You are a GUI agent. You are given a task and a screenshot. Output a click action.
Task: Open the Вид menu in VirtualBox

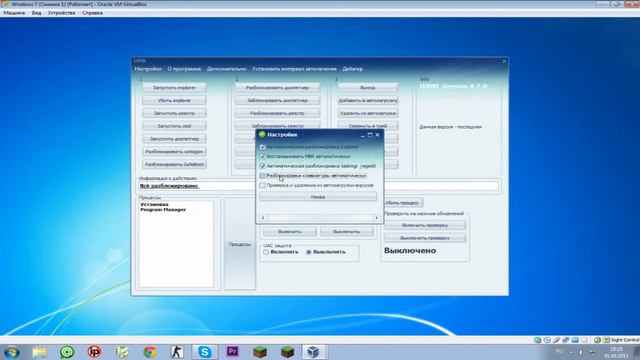point(36,13)
